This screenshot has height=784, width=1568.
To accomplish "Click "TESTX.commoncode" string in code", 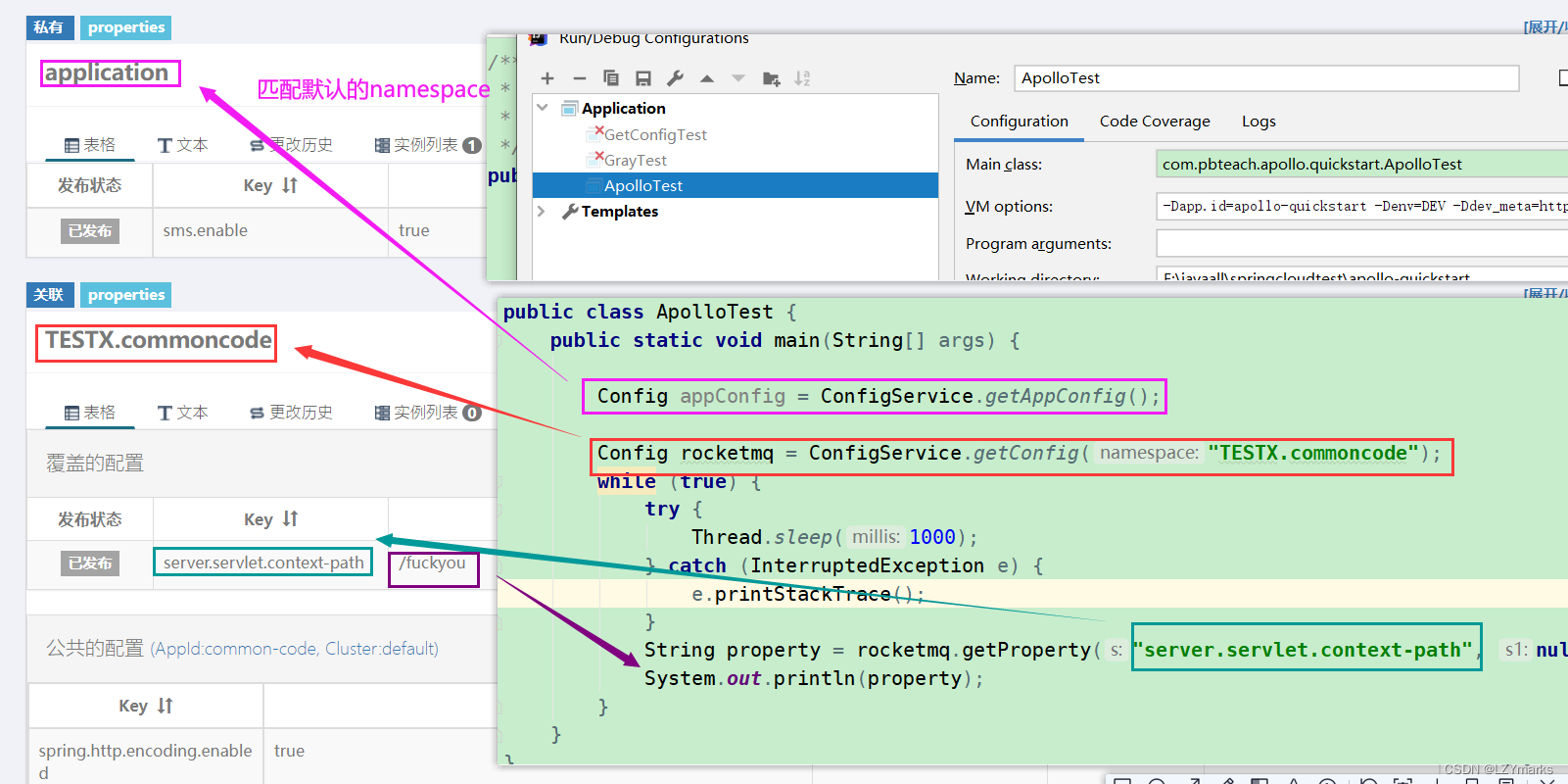I will click(x=1313, y=453).
